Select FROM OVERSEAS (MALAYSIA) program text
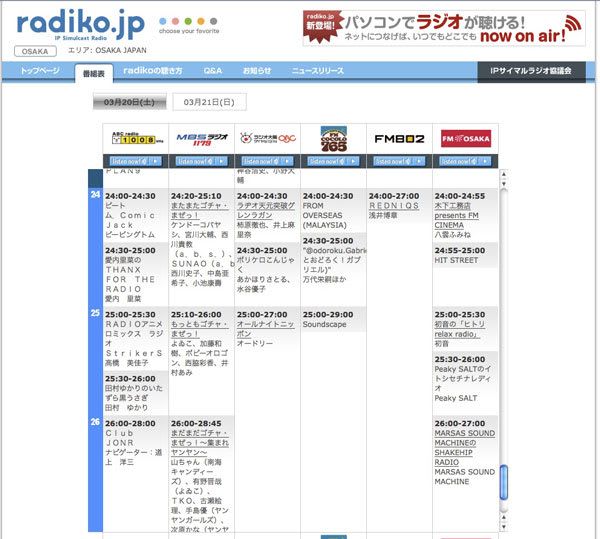This screenshot has width=600, height=539. click(x=324, y=215)
